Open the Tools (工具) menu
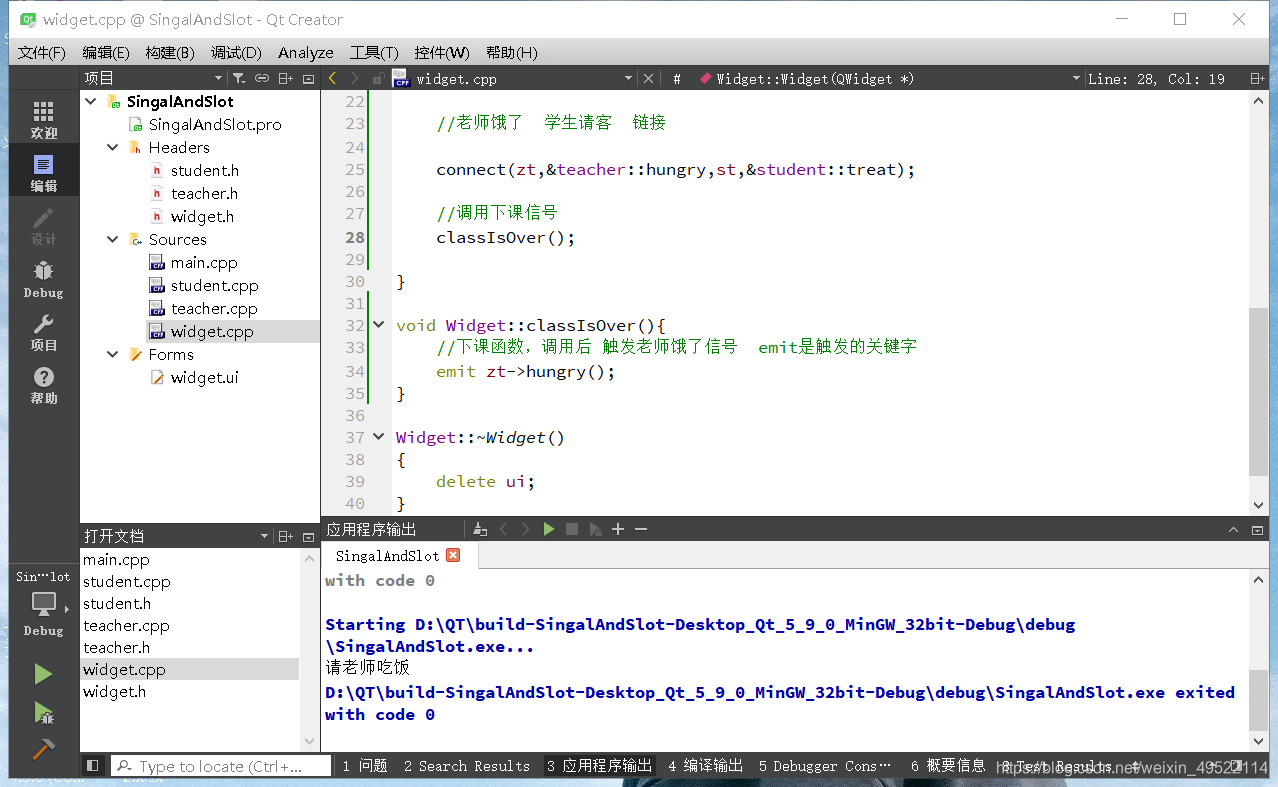Image resolution: width=1278 pixels, height=787 pixels. tap(374, 53)
